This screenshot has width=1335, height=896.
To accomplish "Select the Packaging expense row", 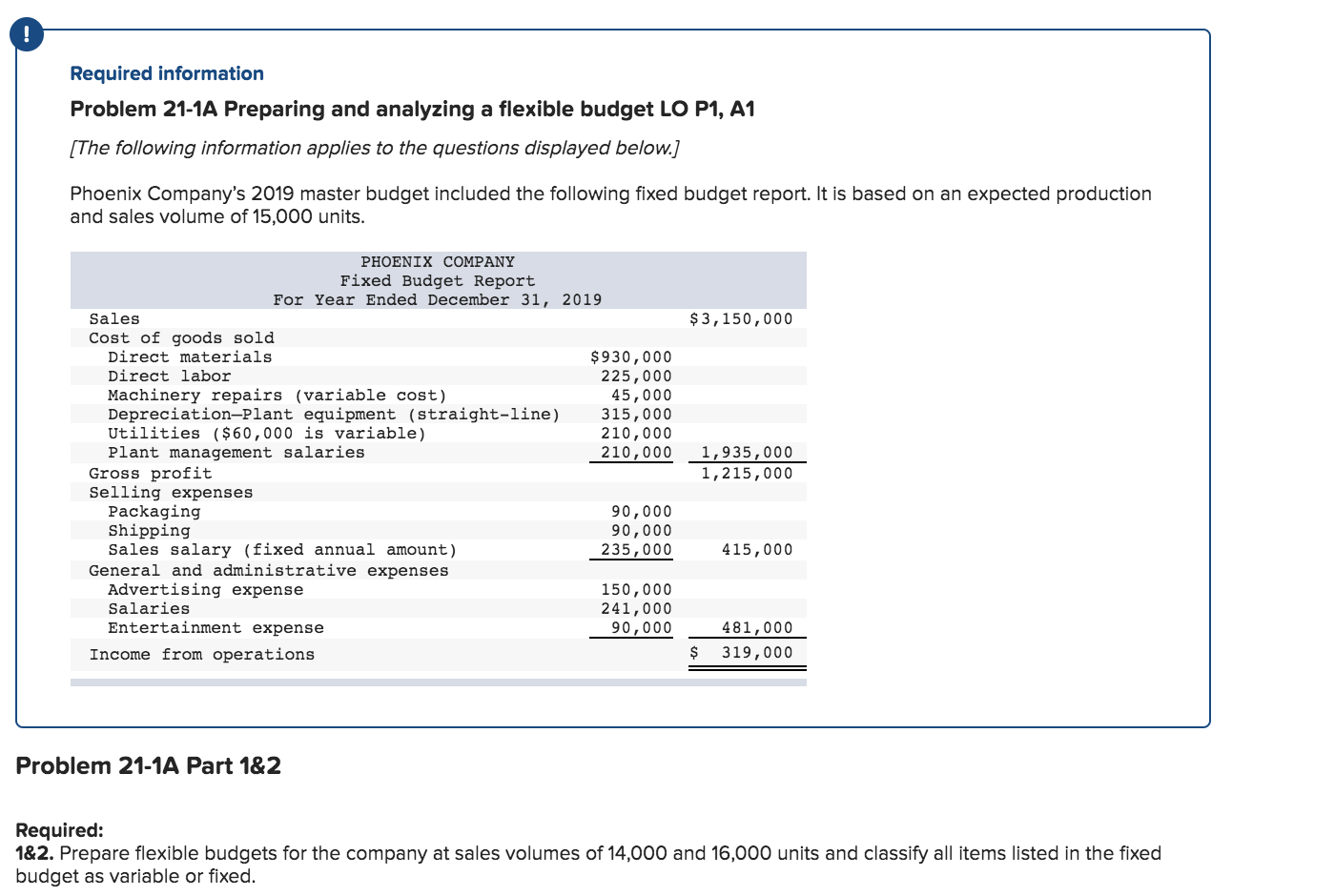I will pyautogui.click(x=155, y=511).
